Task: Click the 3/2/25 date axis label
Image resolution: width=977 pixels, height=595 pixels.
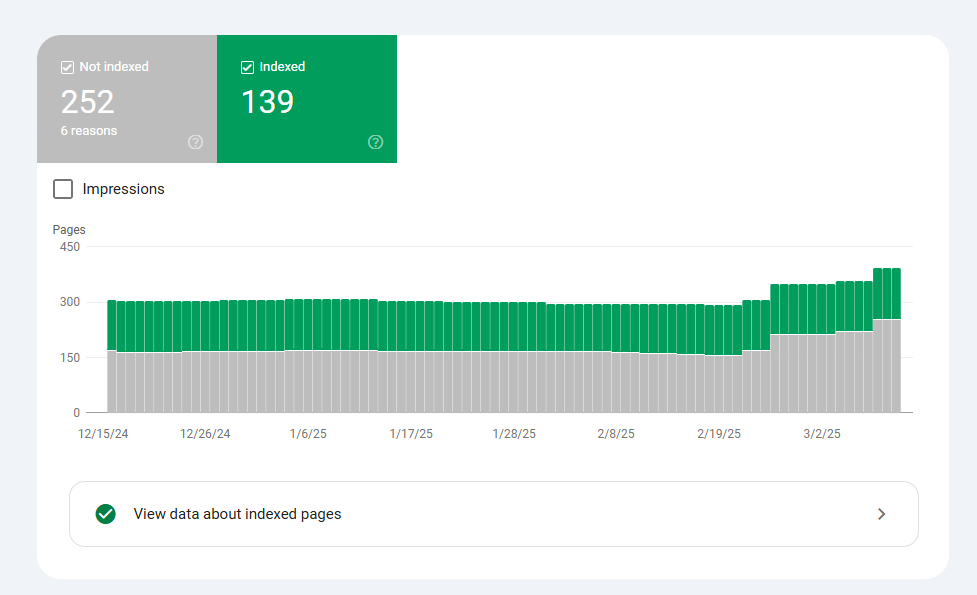Action: click(x=822, y=434)
